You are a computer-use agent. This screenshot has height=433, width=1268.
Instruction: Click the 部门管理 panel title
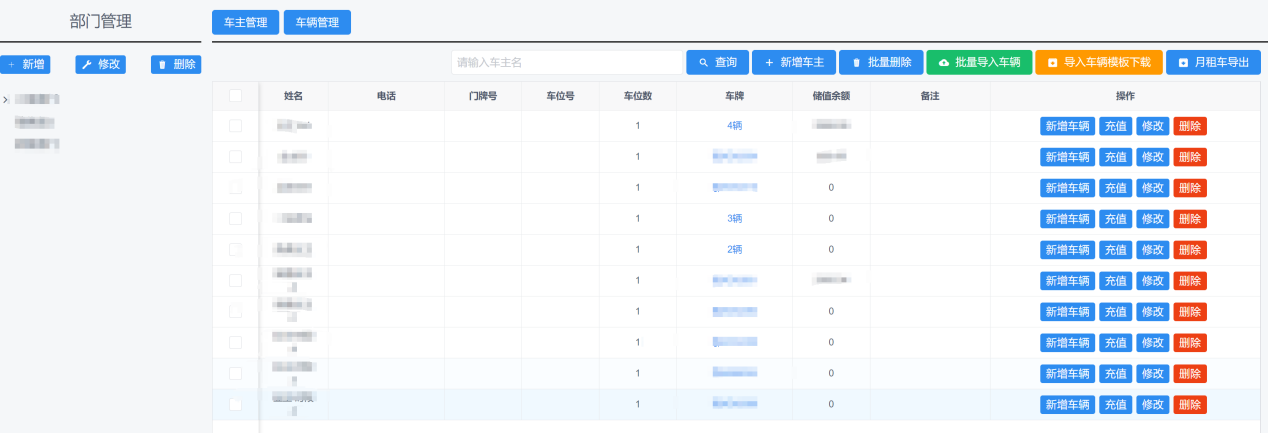[101, 22]
